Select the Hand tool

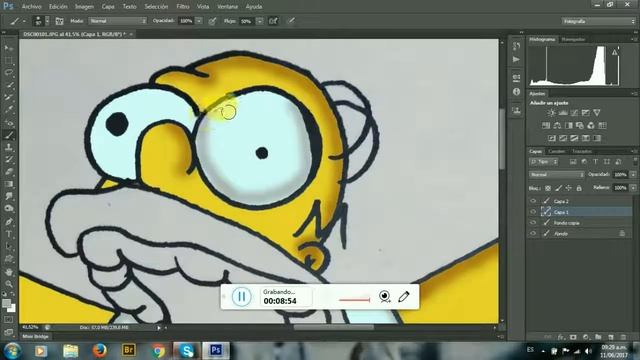(9, 272)
